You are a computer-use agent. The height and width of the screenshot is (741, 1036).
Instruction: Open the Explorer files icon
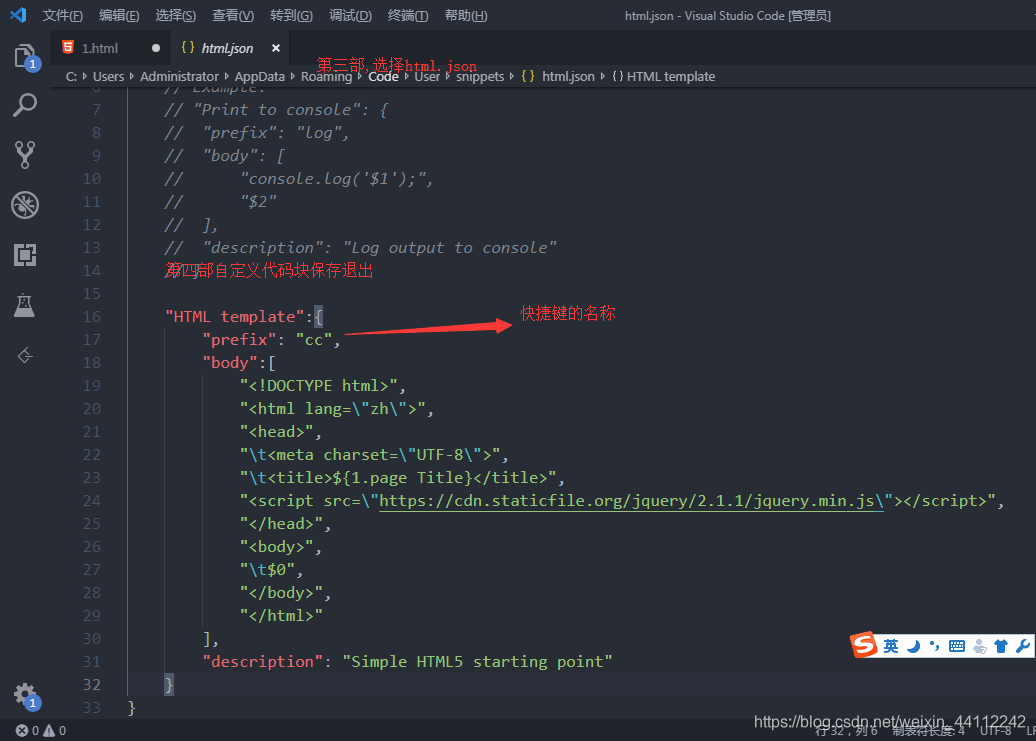(x=25, y=56)
